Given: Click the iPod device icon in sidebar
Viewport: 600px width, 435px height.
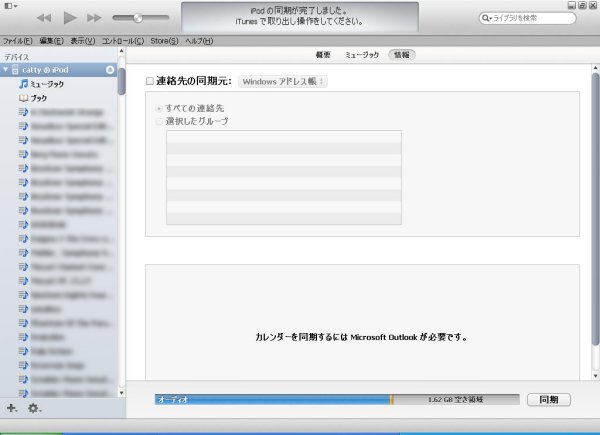Looking at the screenshot, I should coord(15,70).
